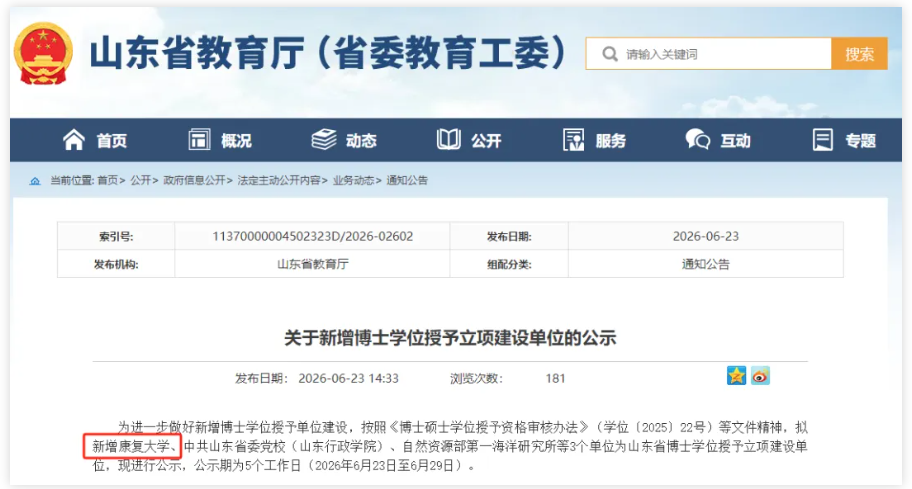
Task: Click the 浏览次数 label
Action: tap(476, 379)
